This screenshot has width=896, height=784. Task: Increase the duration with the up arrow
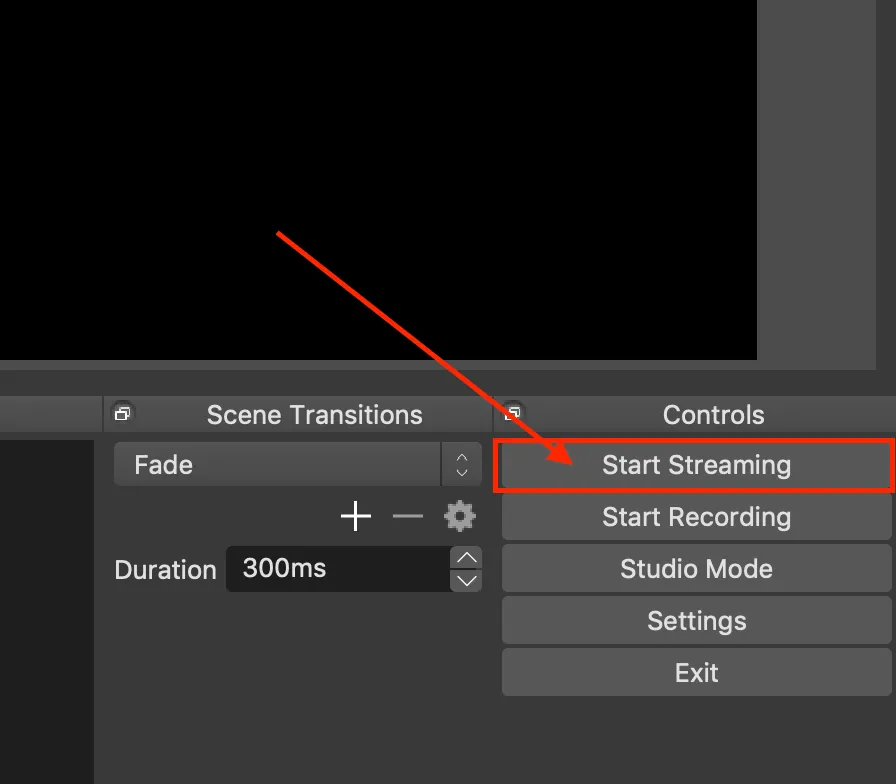(465, 558)
